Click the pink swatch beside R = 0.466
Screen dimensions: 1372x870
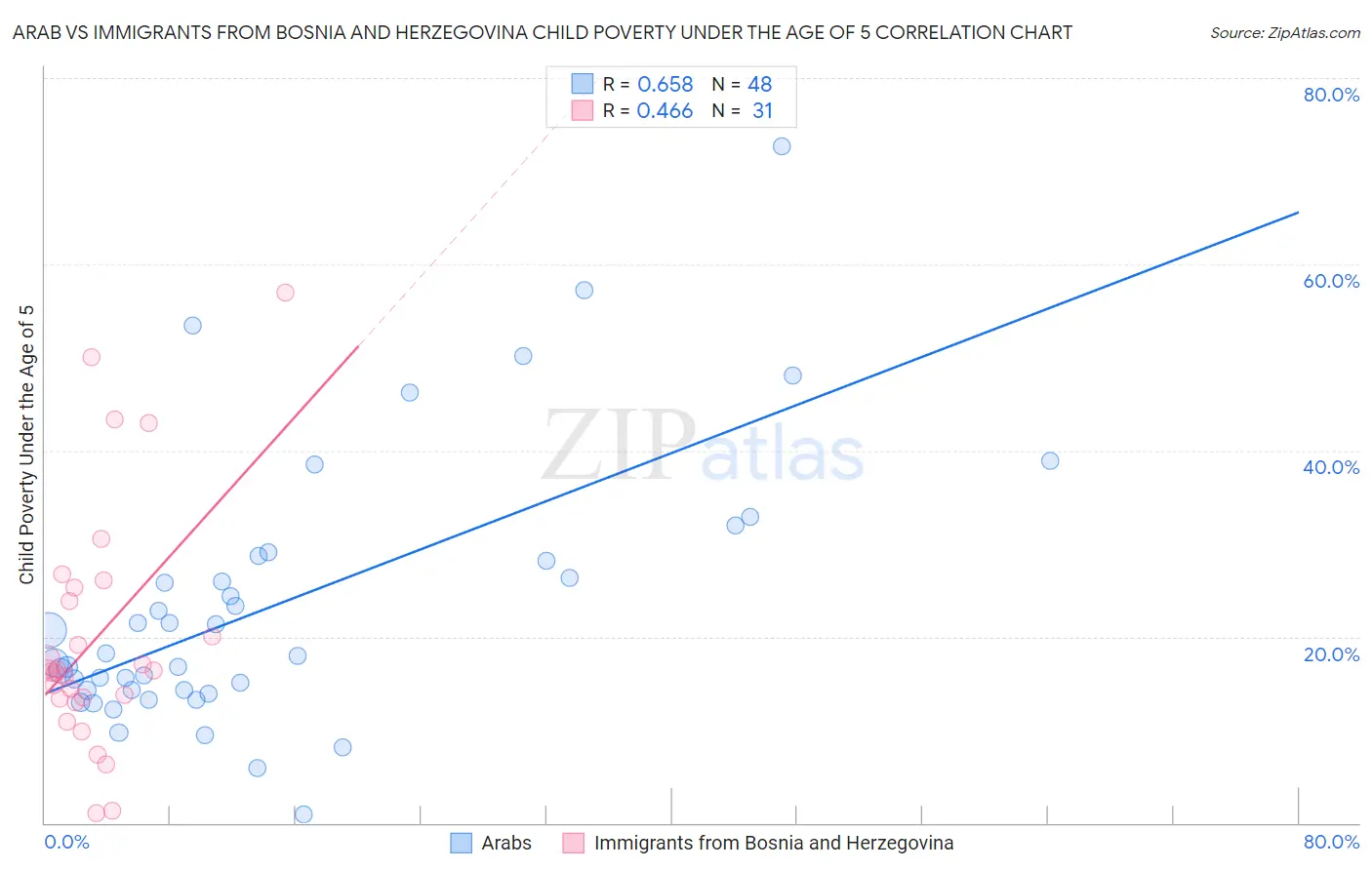tap(583, 110)
